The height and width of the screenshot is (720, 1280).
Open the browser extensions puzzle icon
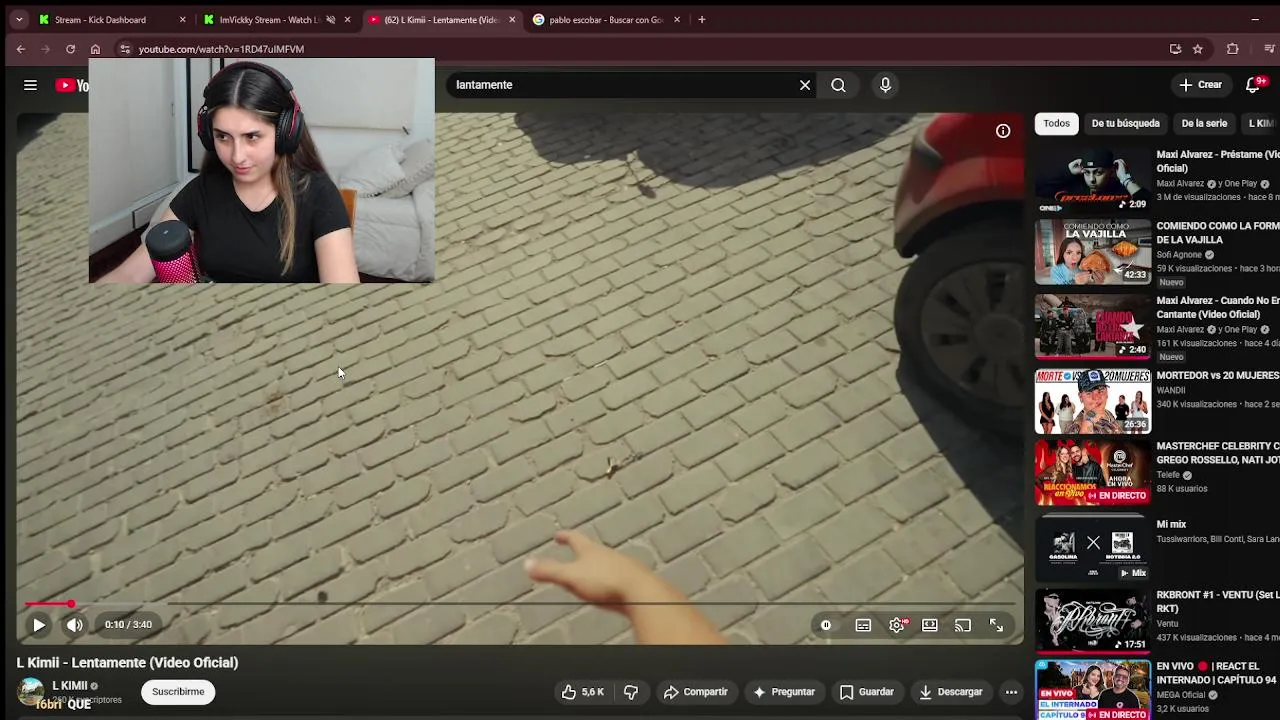point(1233,49)
